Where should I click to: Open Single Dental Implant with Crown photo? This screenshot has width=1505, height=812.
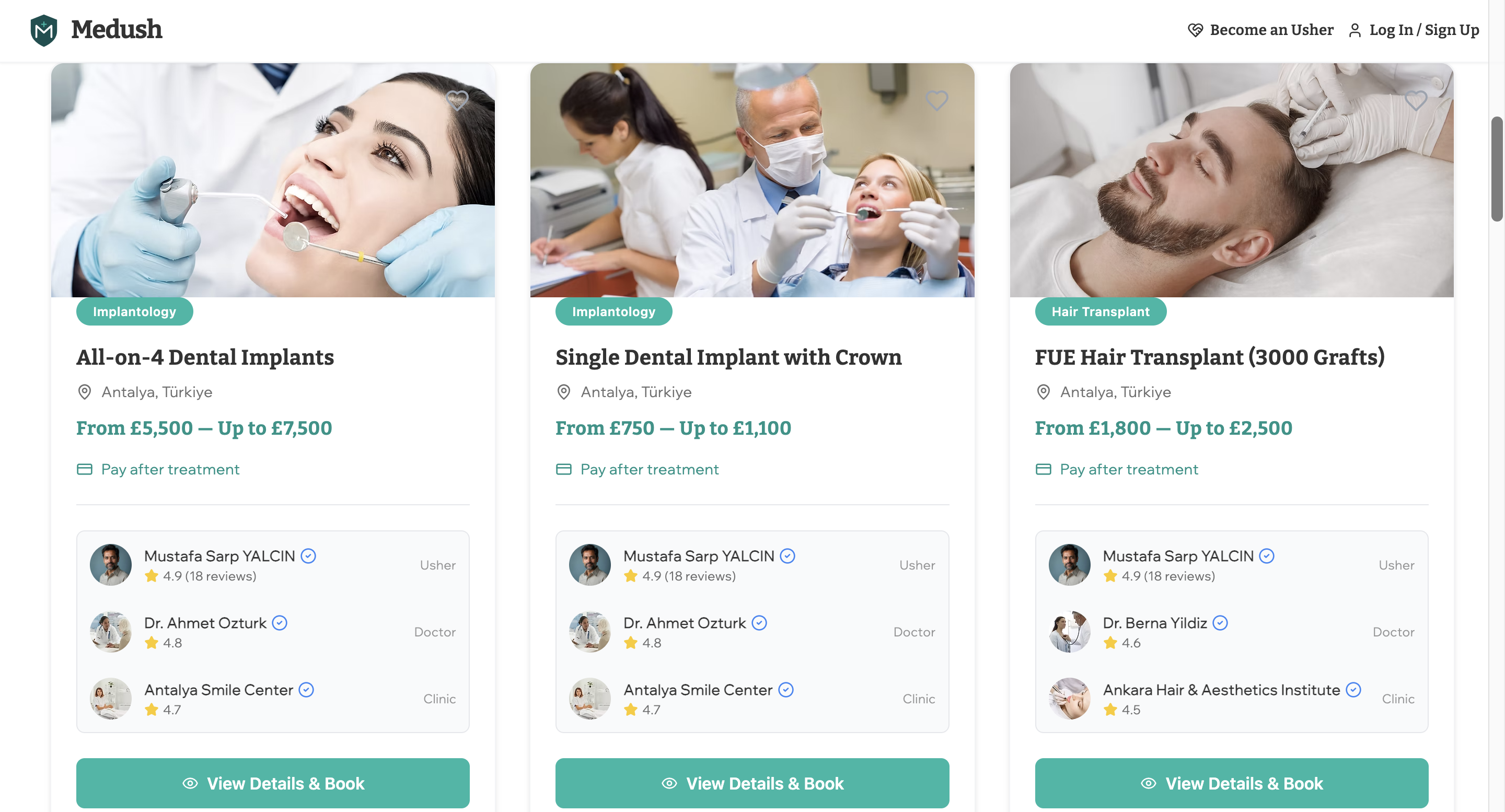tap(752, 180)
